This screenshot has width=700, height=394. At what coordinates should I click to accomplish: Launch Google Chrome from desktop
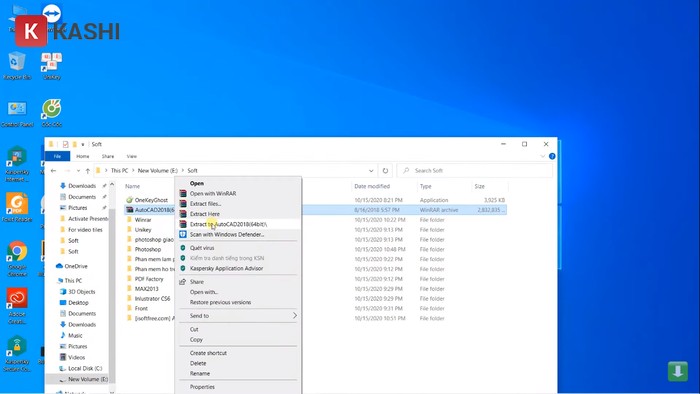coord(17,259)
